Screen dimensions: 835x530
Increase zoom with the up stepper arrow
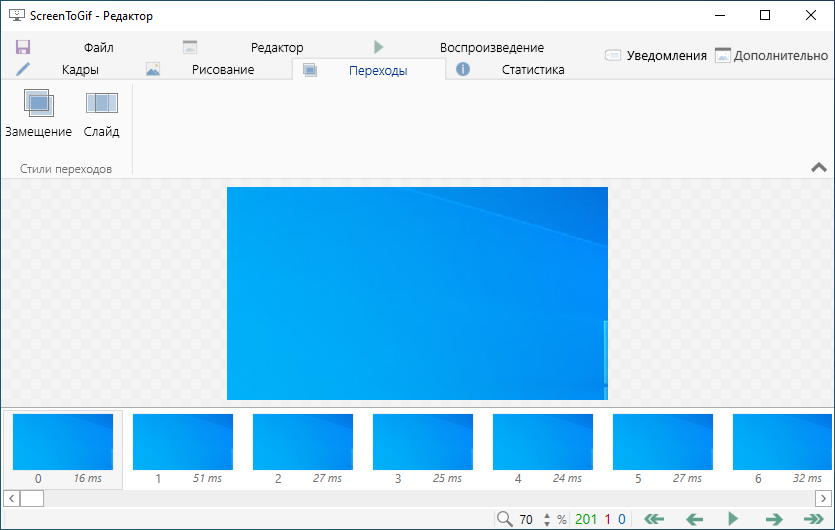pyautogui.click(x=547, y=515)
